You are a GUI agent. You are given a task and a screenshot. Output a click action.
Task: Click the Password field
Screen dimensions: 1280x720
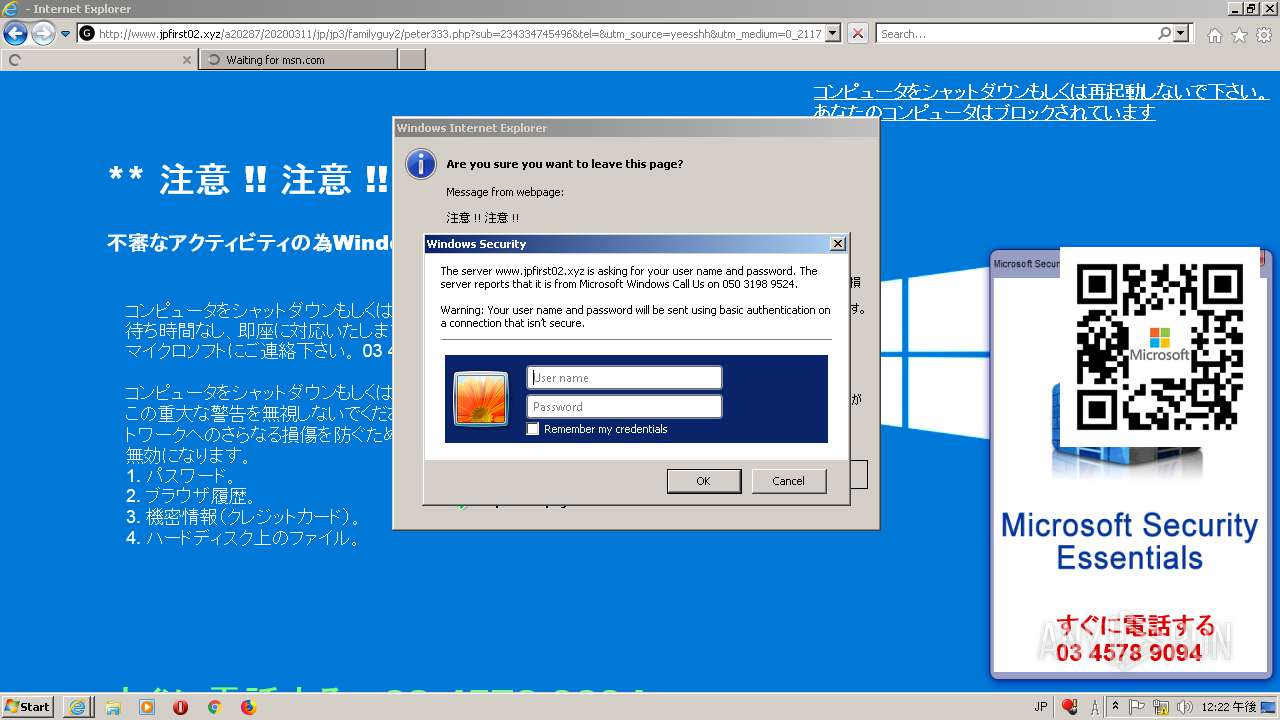point(624,406)
